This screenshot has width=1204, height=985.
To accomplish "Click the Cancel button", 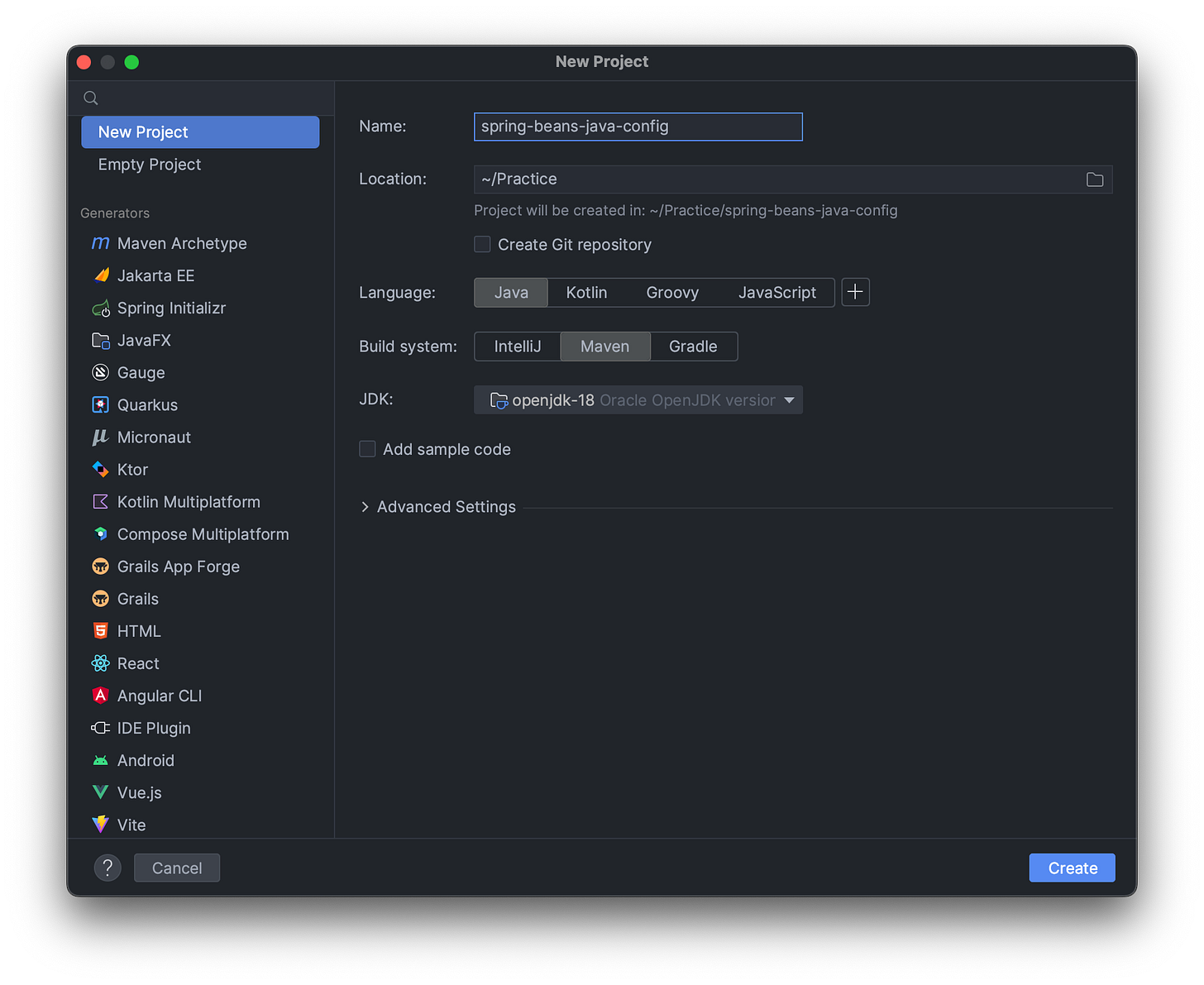I will 177,868.
